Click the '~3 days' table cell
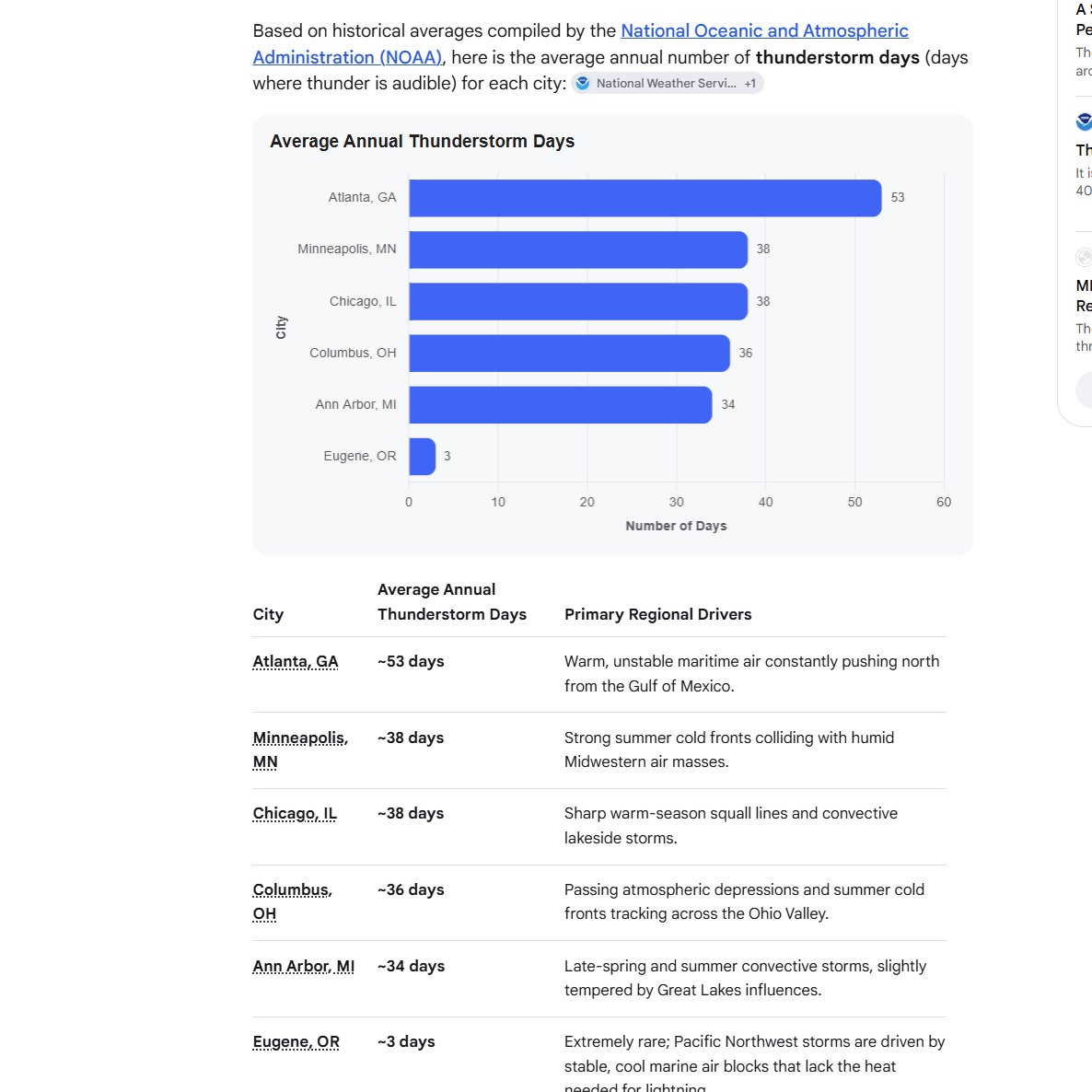The image size is (1092, 1092). click(406, 1042)
